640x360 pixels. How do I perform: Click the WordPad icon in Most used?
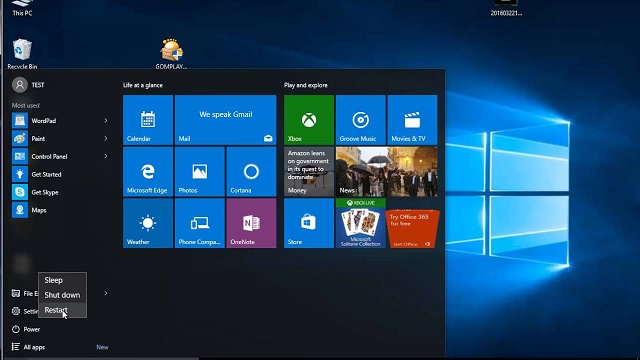coord(20,121)
